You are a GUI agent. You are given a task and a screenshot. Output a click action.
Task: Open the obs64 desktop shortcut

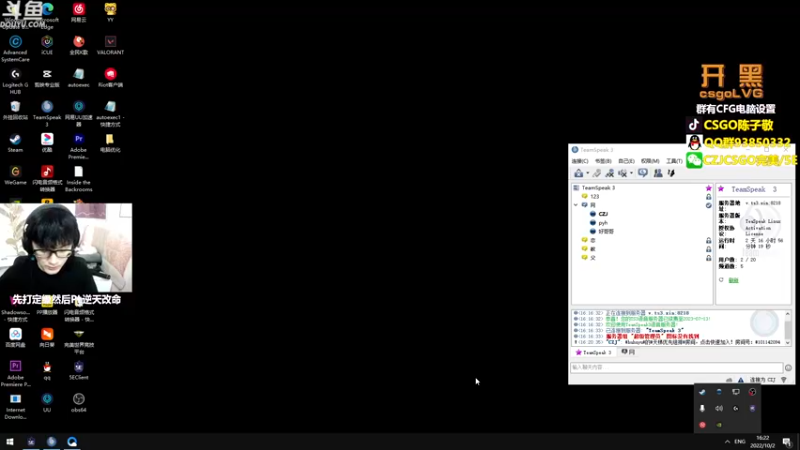pyautogui.click(x=79, y=402)
